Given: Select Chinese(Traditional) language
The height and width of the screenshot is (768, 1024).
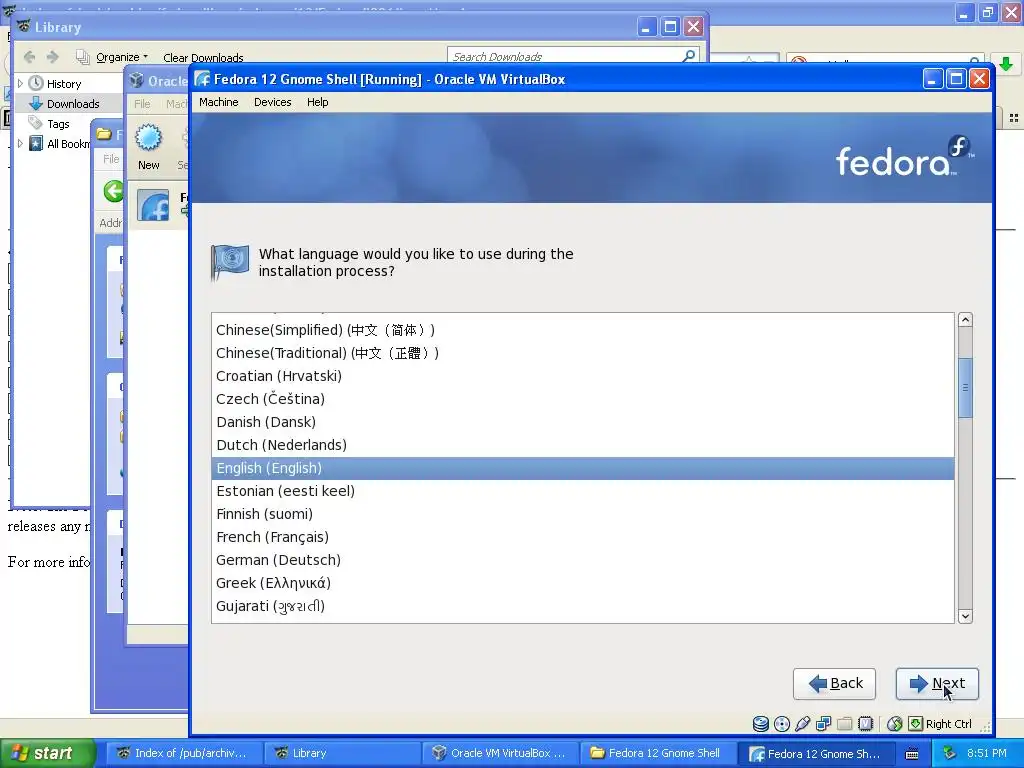Looking at the screenshot, I should point(583,353).
